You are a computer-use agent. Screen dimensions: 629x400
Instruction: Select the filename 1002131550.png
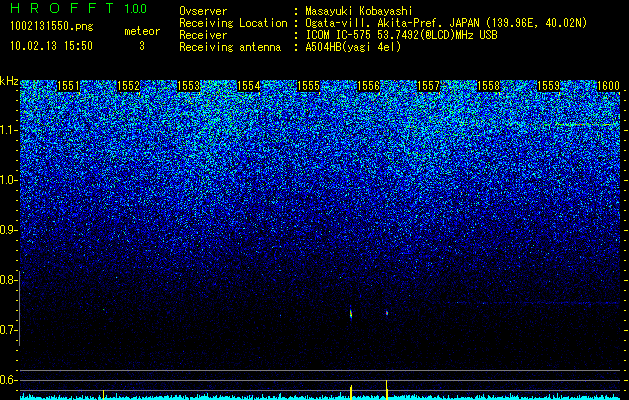[52, 27]
